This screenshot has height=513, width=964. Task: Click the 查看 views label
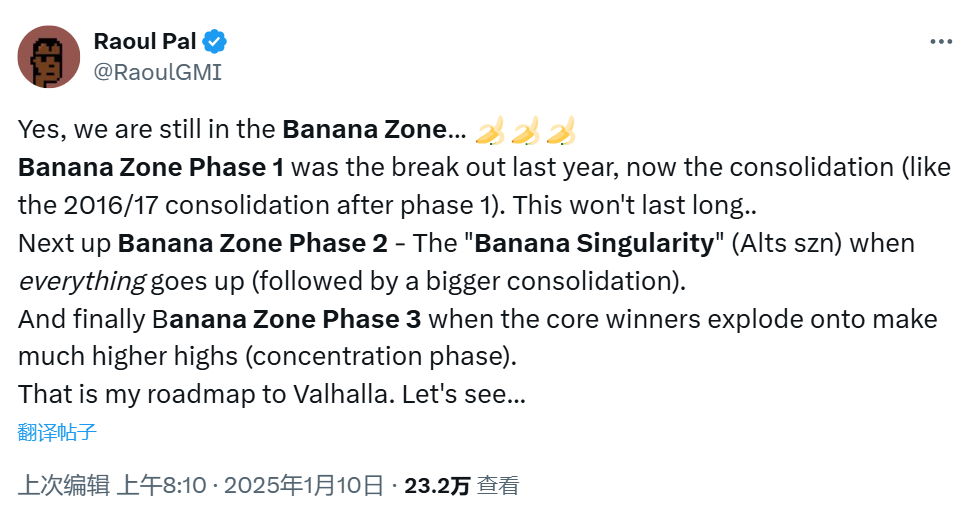[x=497, y=486]
